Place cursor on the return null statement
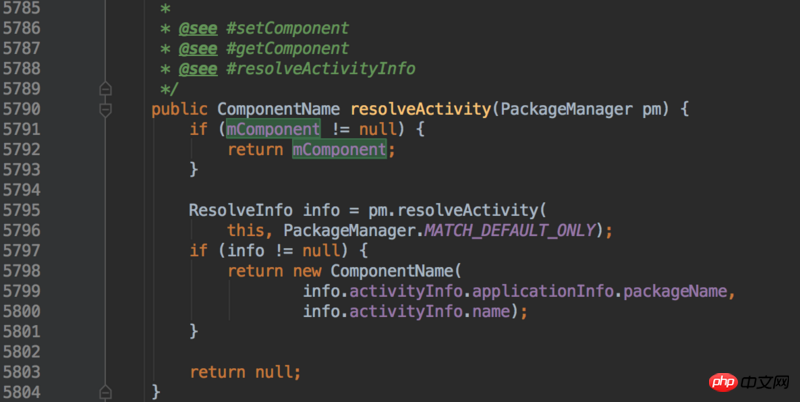The height and width of the screenshot is (402, 800). click(245, 372)
